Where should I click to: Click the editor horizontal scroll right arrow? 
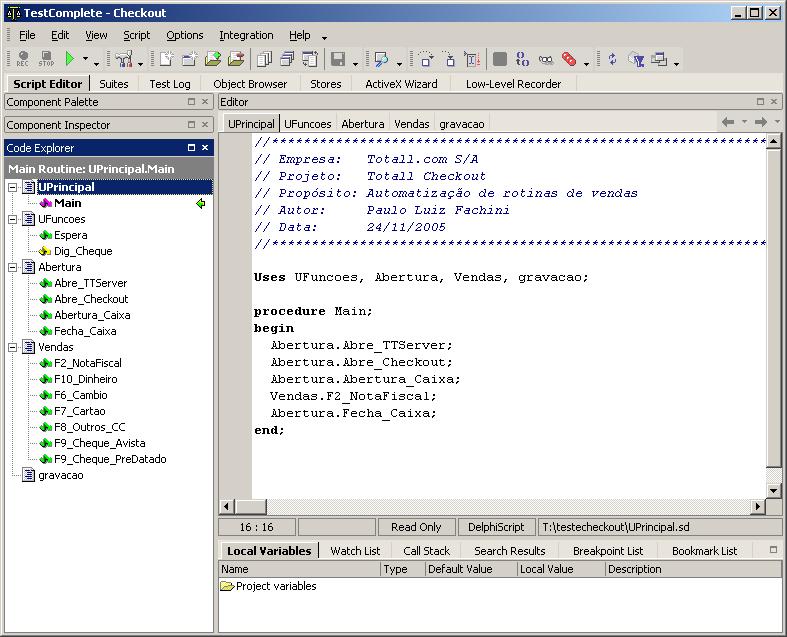(x=758, y=507)
